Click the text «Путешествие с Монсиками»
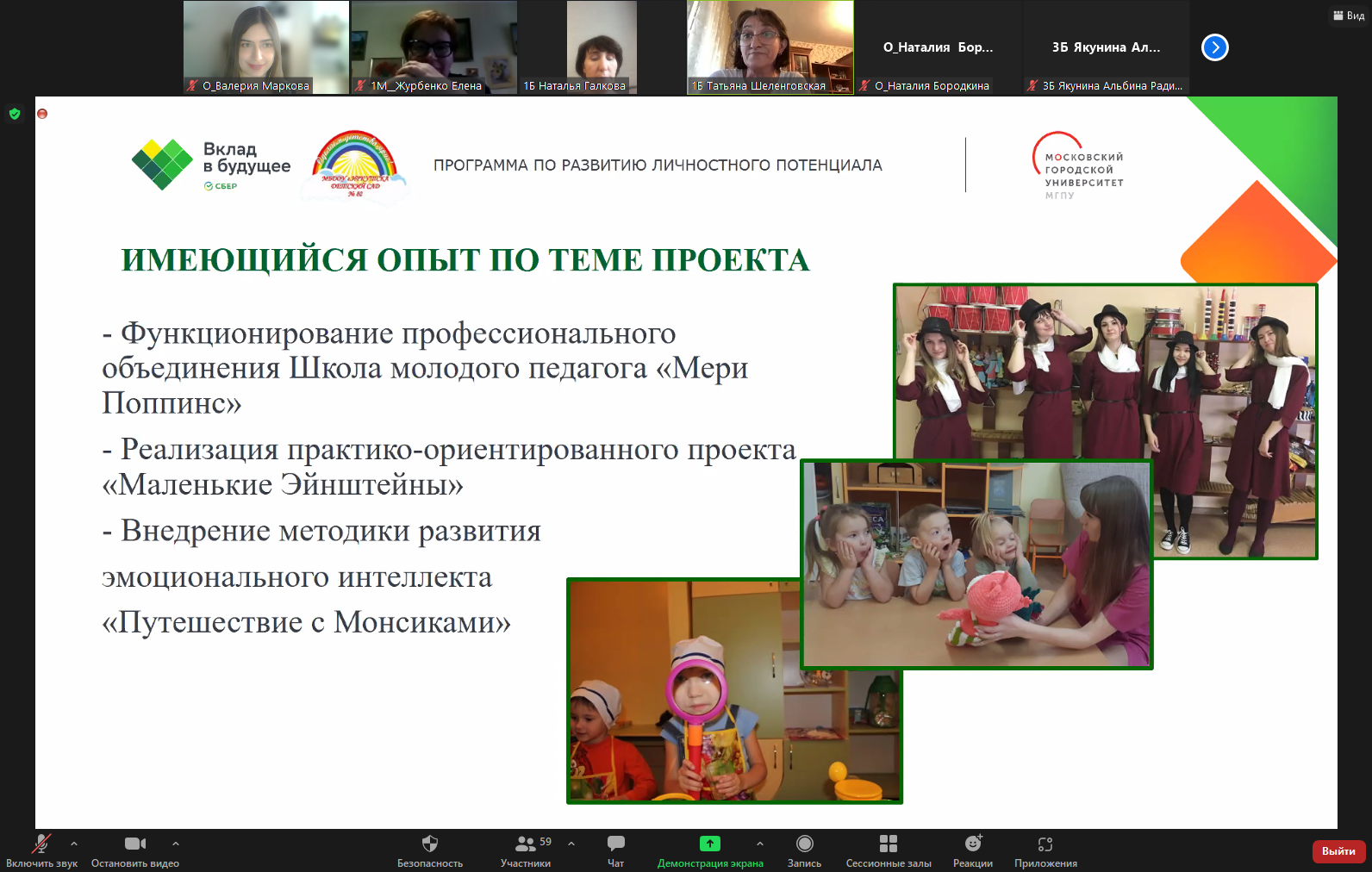 click(x=306, y=622)
